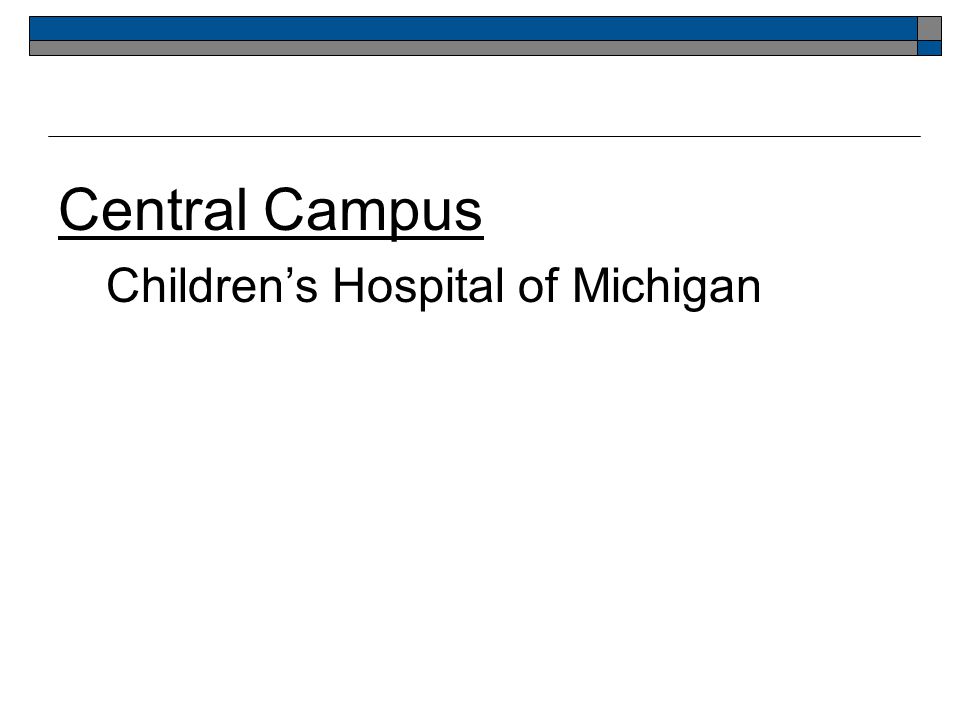Click the empty white slide body area
960x720 pixels.
pyautogui.click(x=480, y=502)
